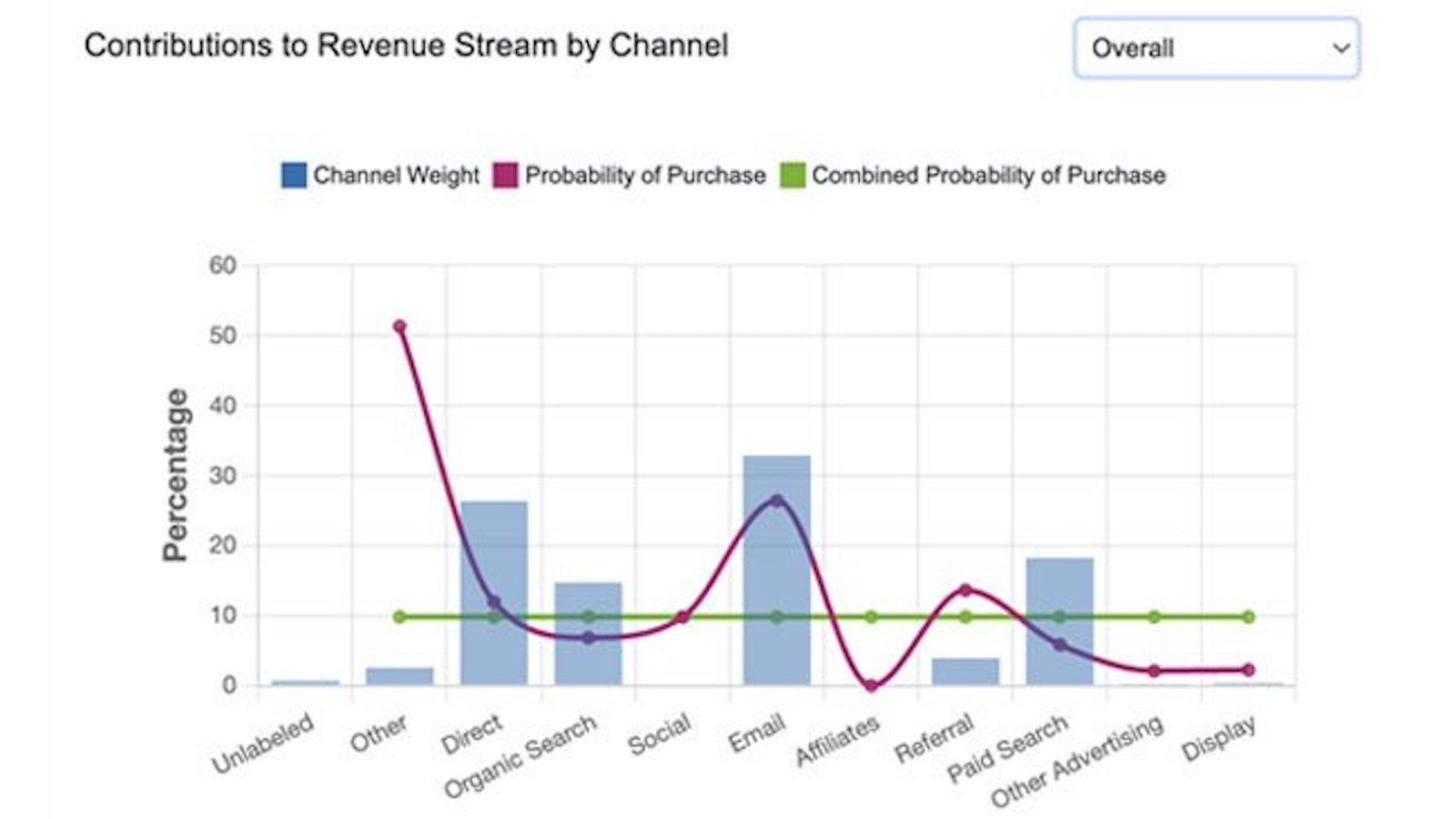1456x819 pixels.
Task: Toggle the Probability of Purchase series off
Action: (646, 173)
